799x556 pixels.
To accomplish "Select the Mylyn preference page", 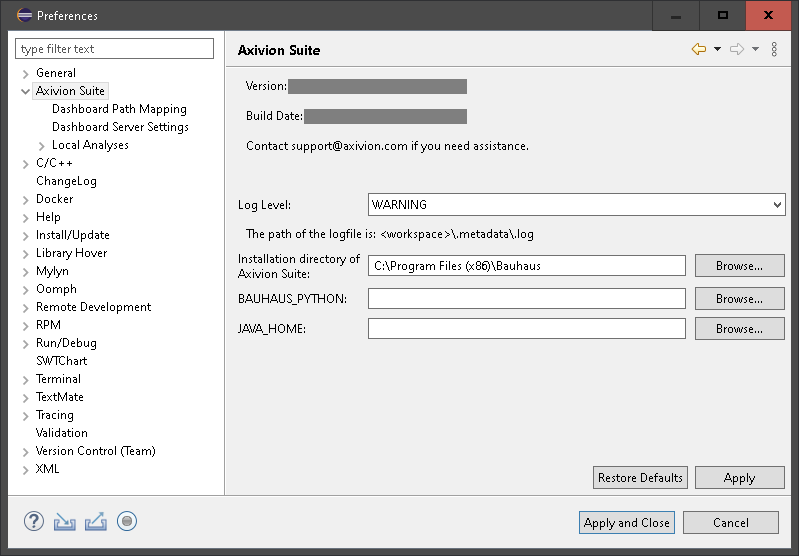I will coord(52,271).
